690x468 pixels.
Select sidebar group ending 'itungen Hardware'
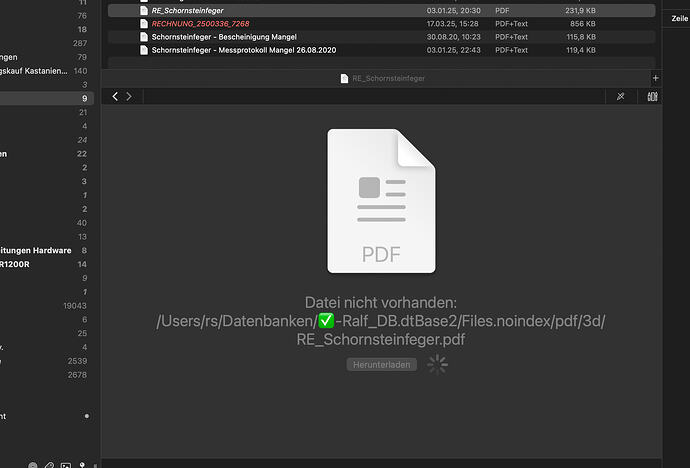46,250
